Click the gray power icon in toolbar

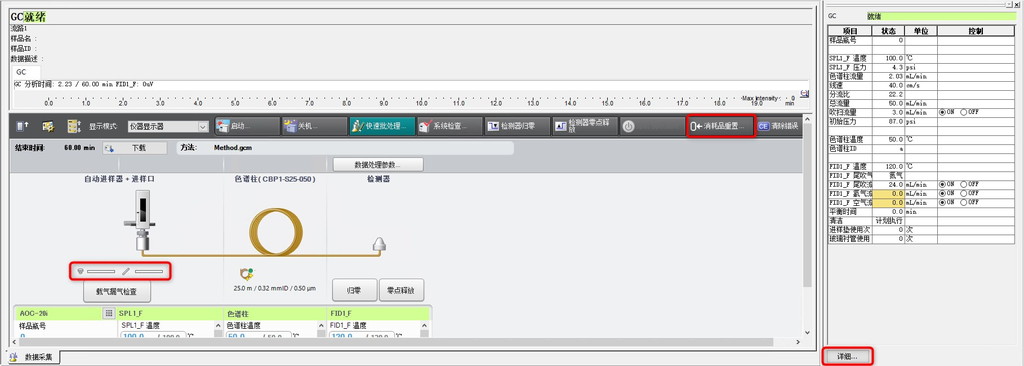628,126
